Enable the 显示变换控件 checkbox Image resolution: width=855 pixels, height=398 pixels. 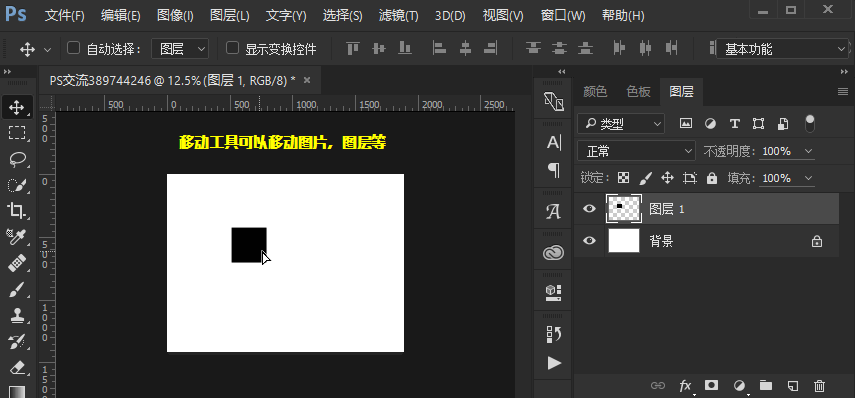[232, 48]
